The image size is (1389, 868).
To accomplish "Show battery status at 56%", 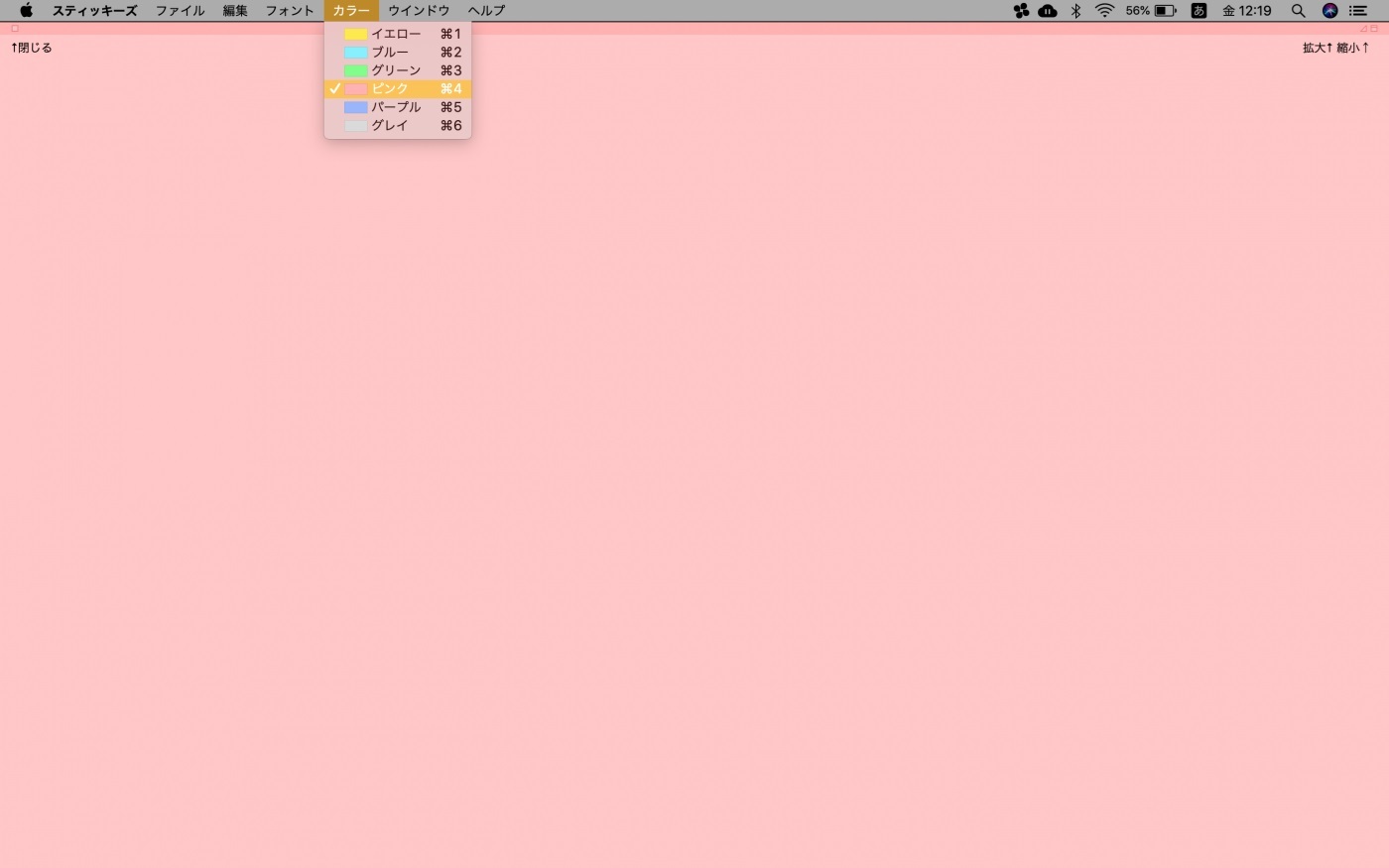I will 1151,11.
